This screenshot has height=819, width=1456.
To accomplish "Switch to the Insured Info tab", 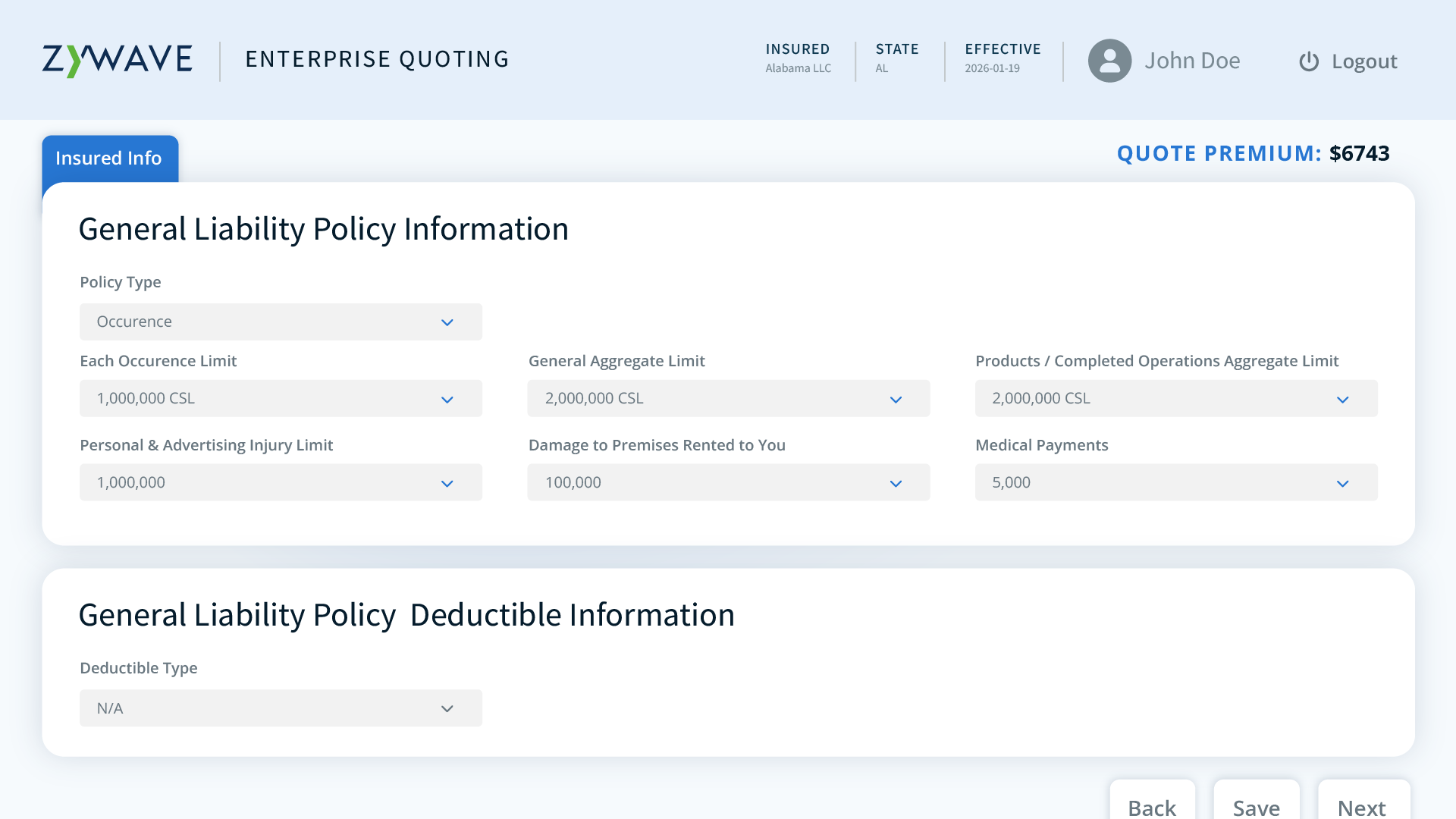I will [x=109, y=158].
